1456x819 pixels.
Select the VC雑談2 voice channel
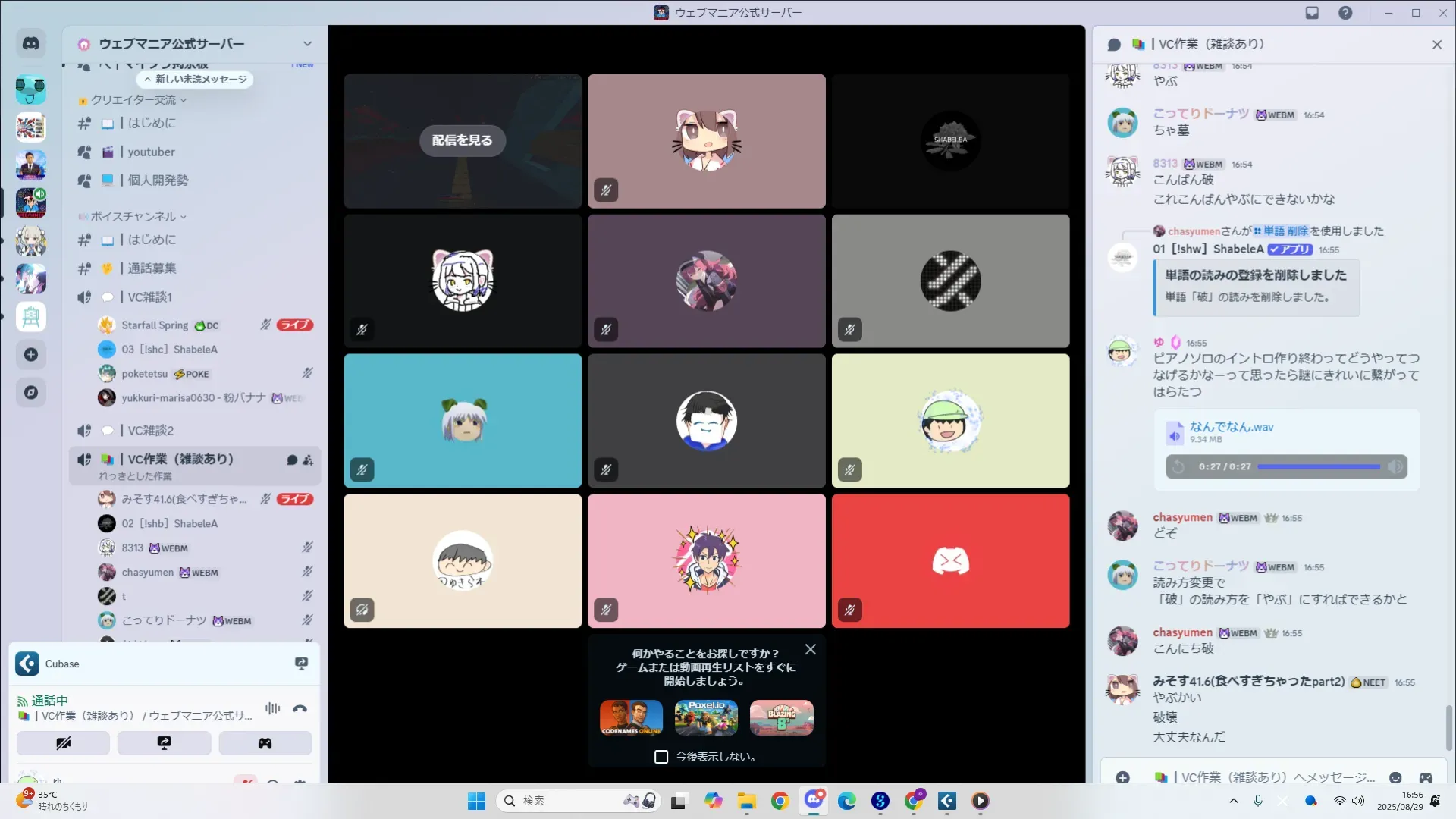150,430
